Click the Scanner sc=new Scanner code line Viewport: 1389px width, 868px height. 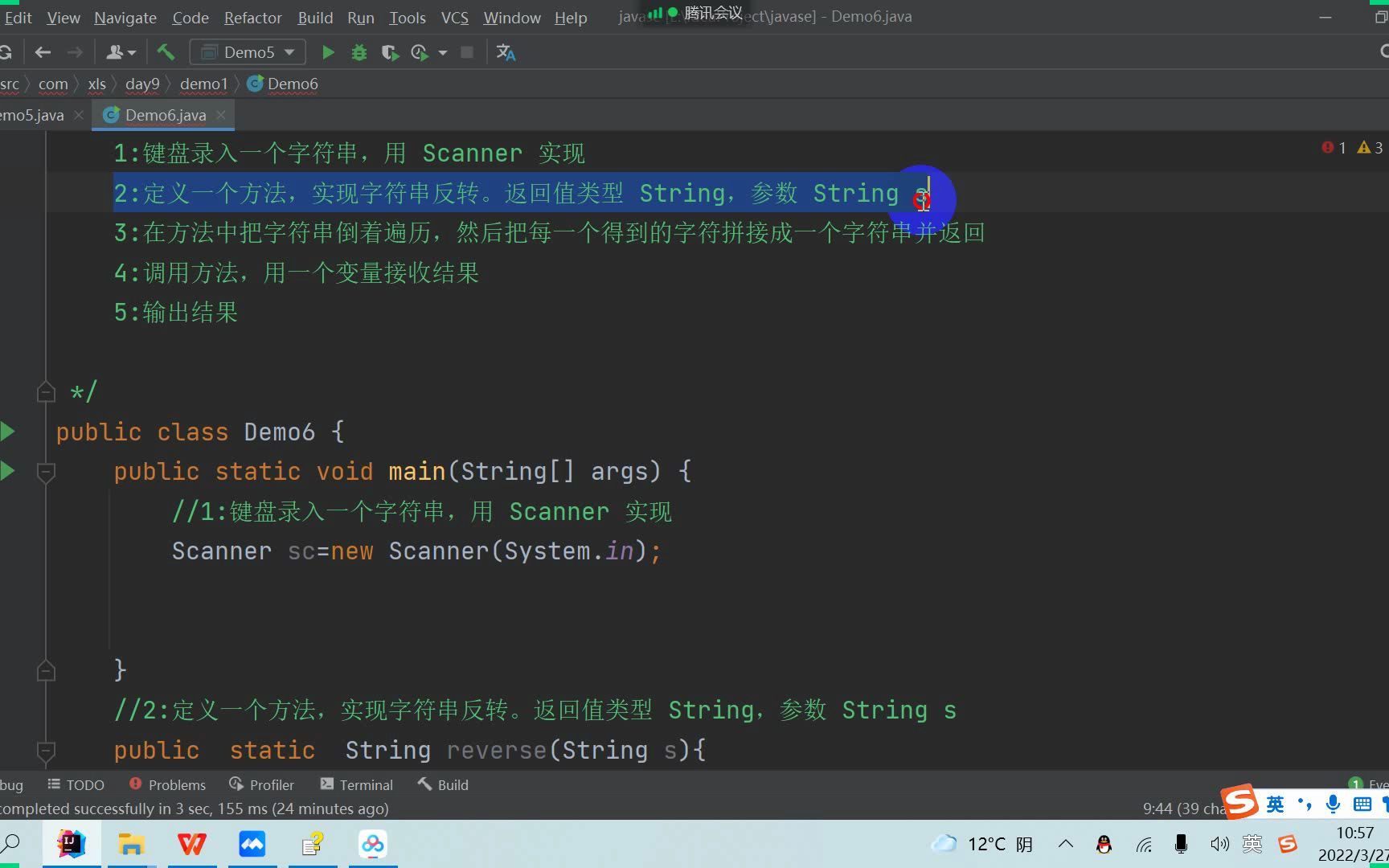click(x=416, y=551)
